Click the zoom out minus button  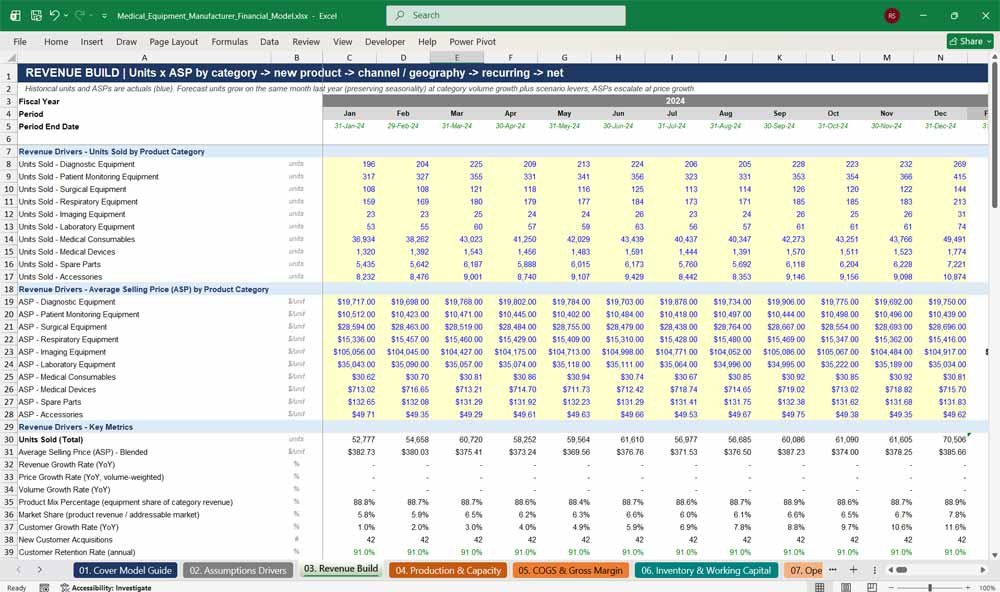coord(892,587)
